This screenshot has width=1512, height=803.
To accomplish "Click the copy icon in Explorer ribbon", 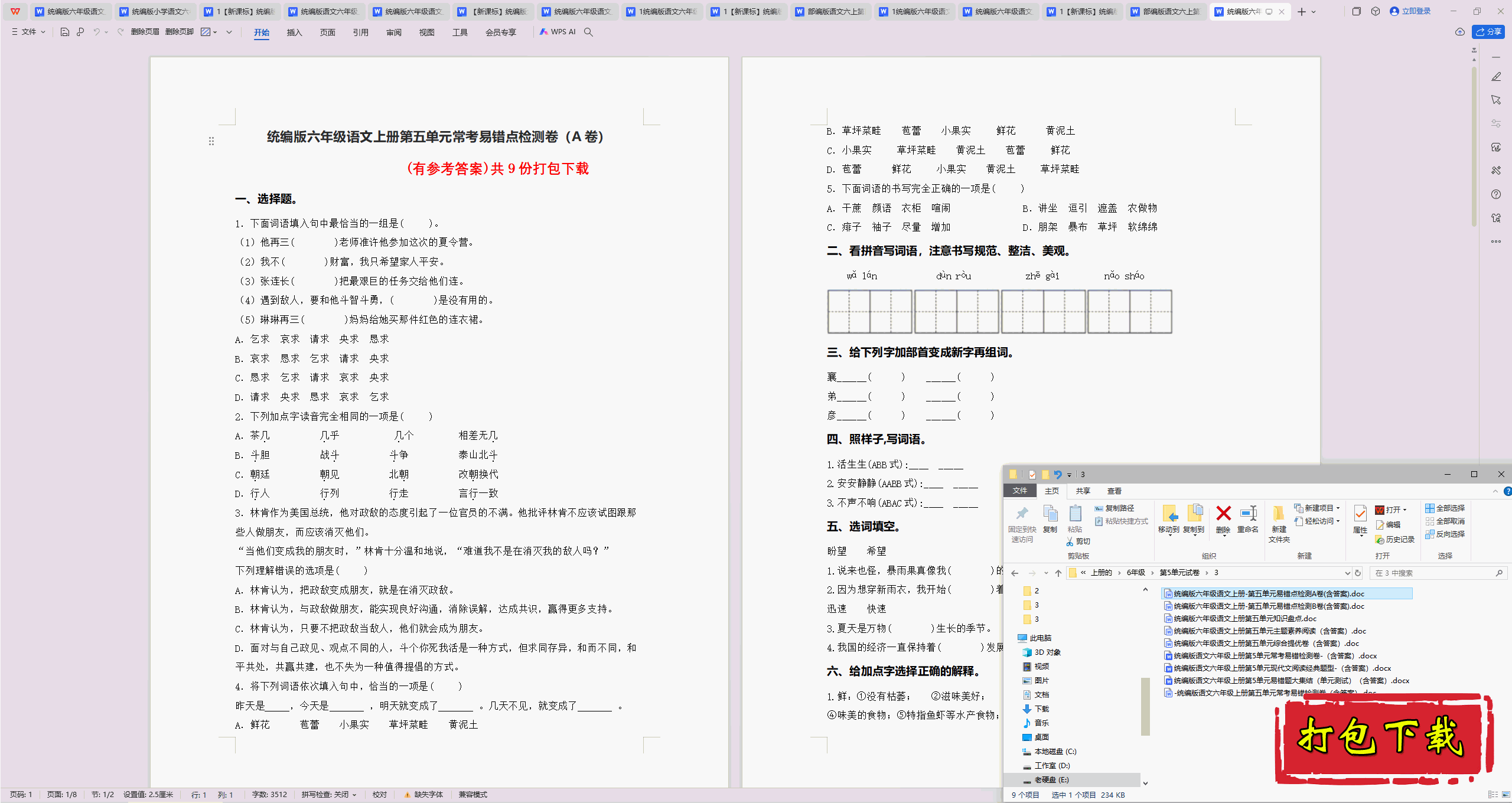I will (1050, 513).
